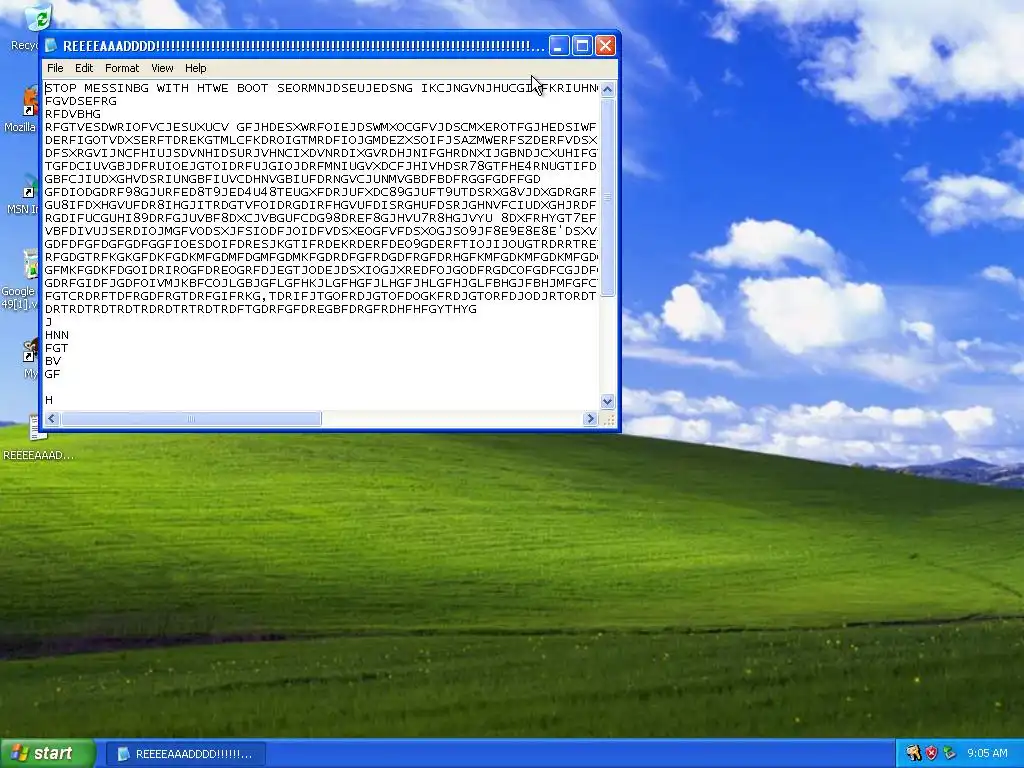Click the Notepad icon in the title bar

pos(51,46)
